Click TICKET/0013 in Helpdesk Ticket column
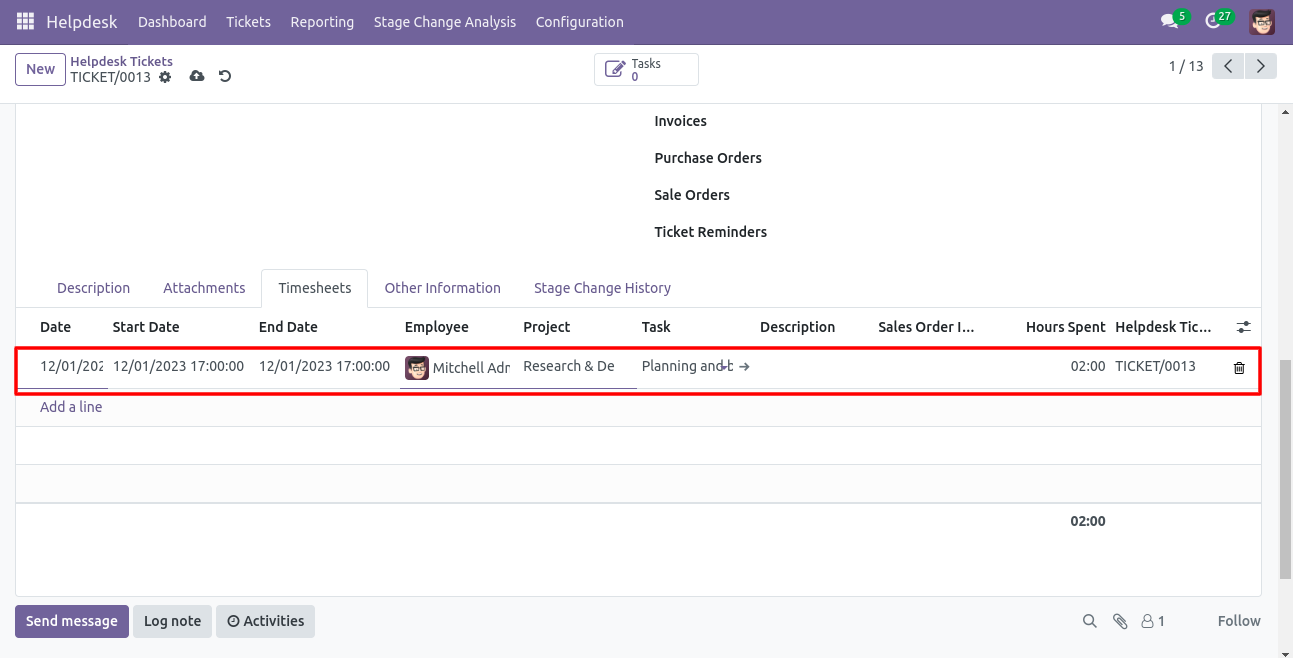 [x=1155, y=366]
